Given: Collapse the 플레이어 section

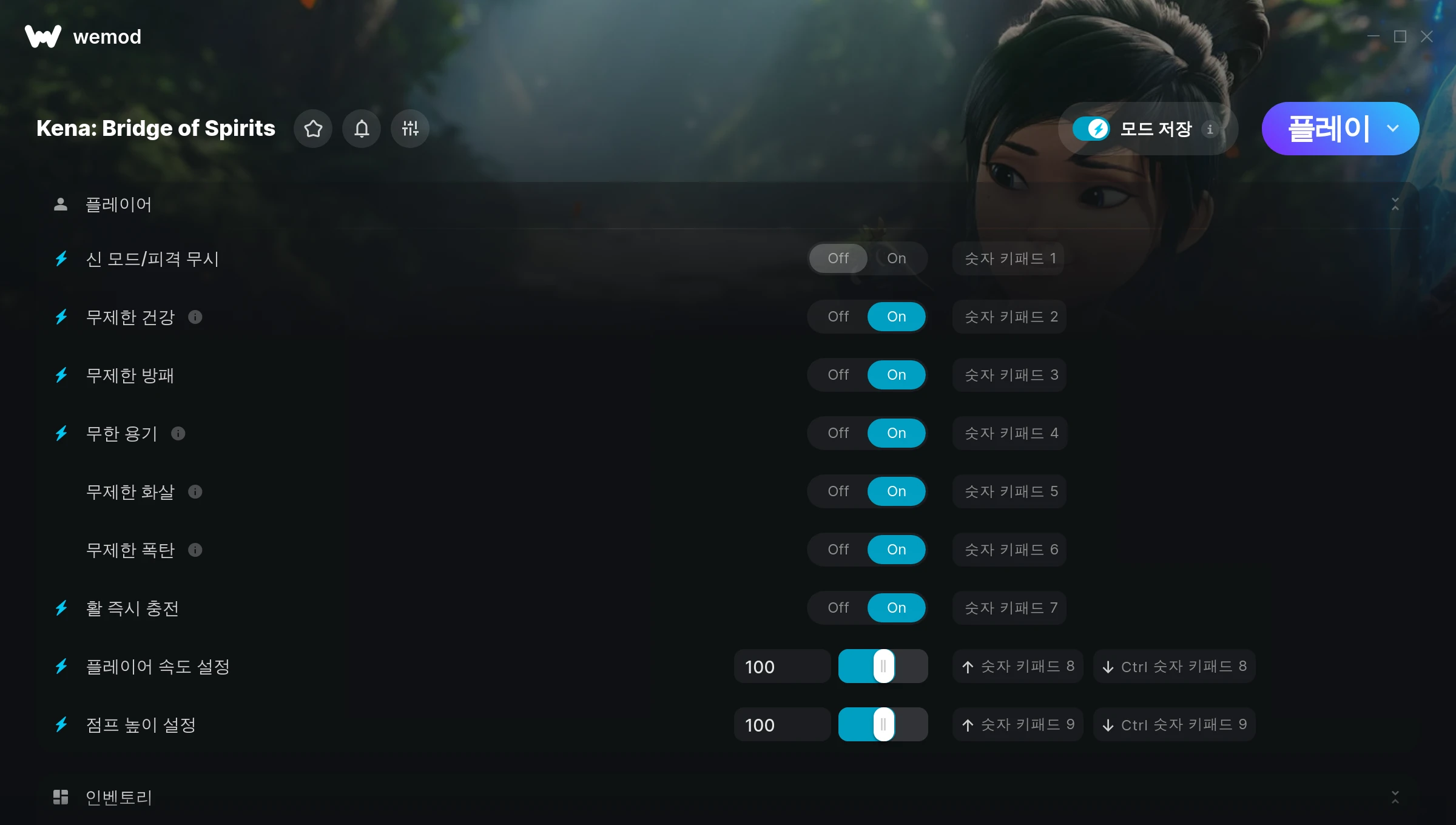Looking at the screenshot, I should coord(1395,204).
